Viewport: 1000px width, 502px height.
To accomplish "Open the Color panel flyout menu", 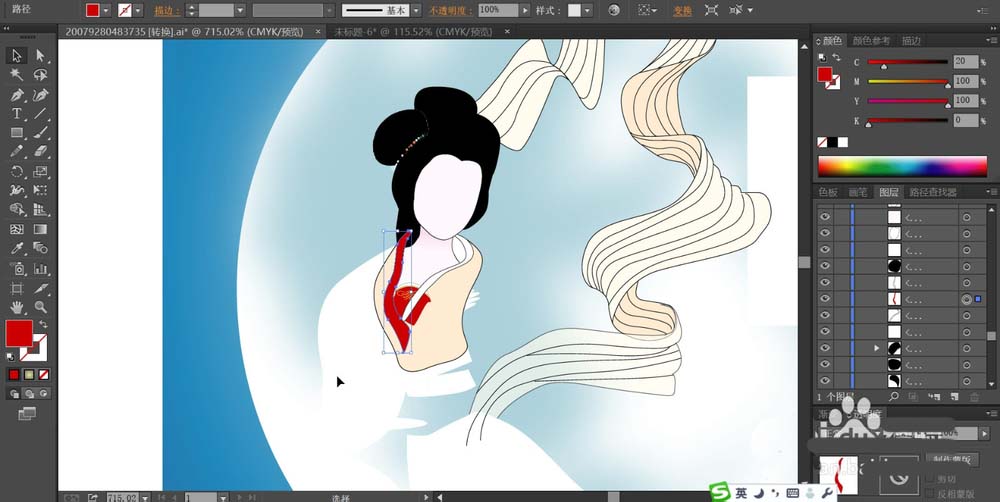I will 991,41.
